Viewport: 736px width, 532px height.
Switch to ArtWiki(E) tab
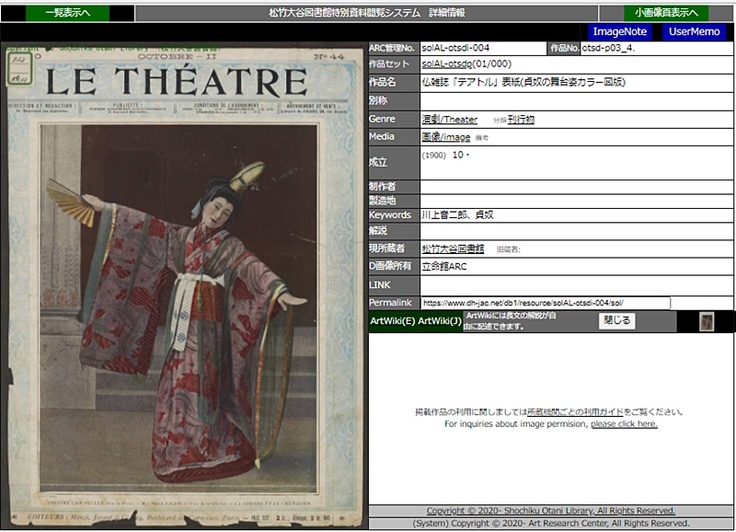(392, 321)
